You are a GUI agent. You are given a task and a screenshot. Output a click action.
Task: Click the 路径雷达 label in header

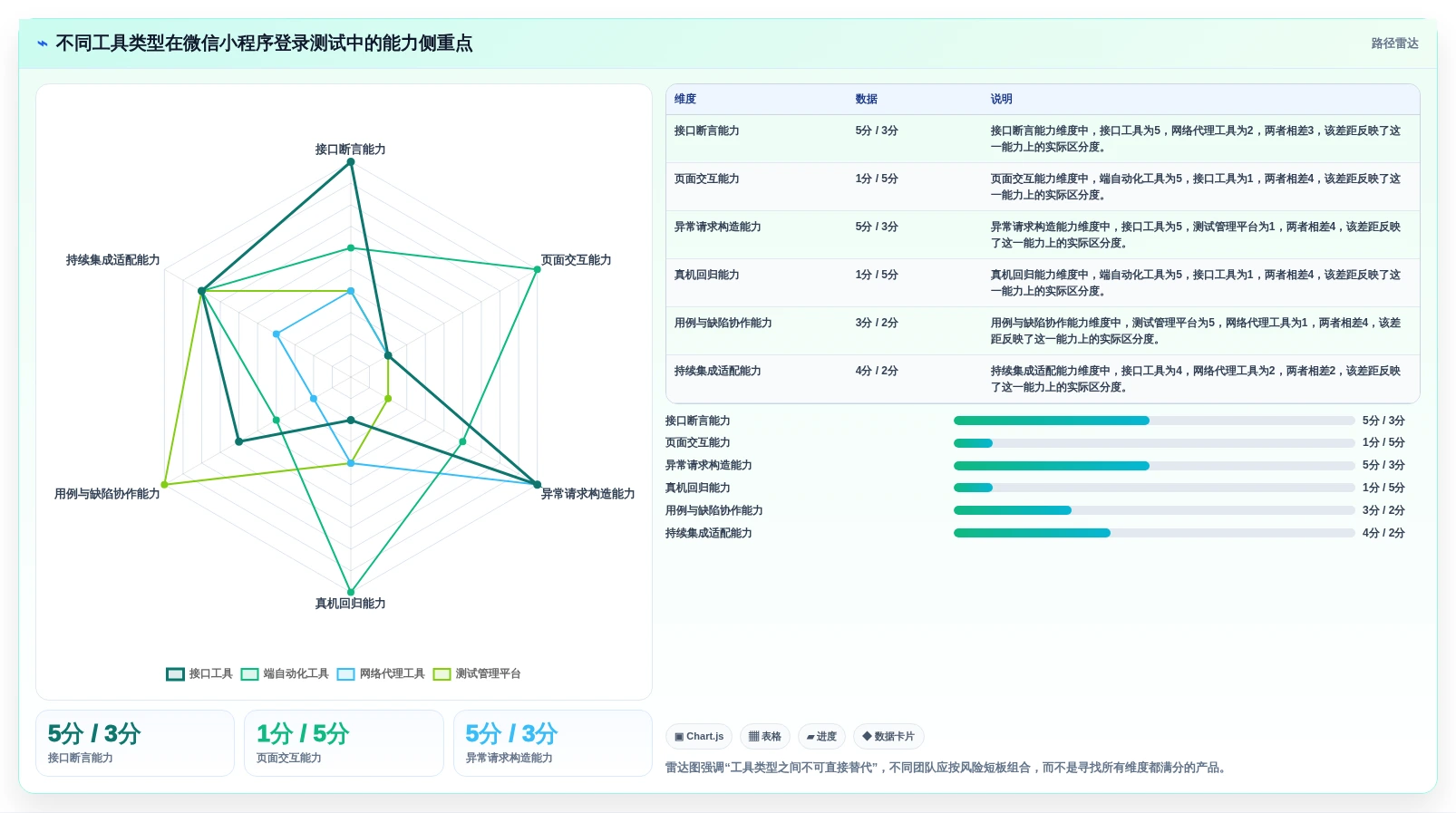(1394, 44)
